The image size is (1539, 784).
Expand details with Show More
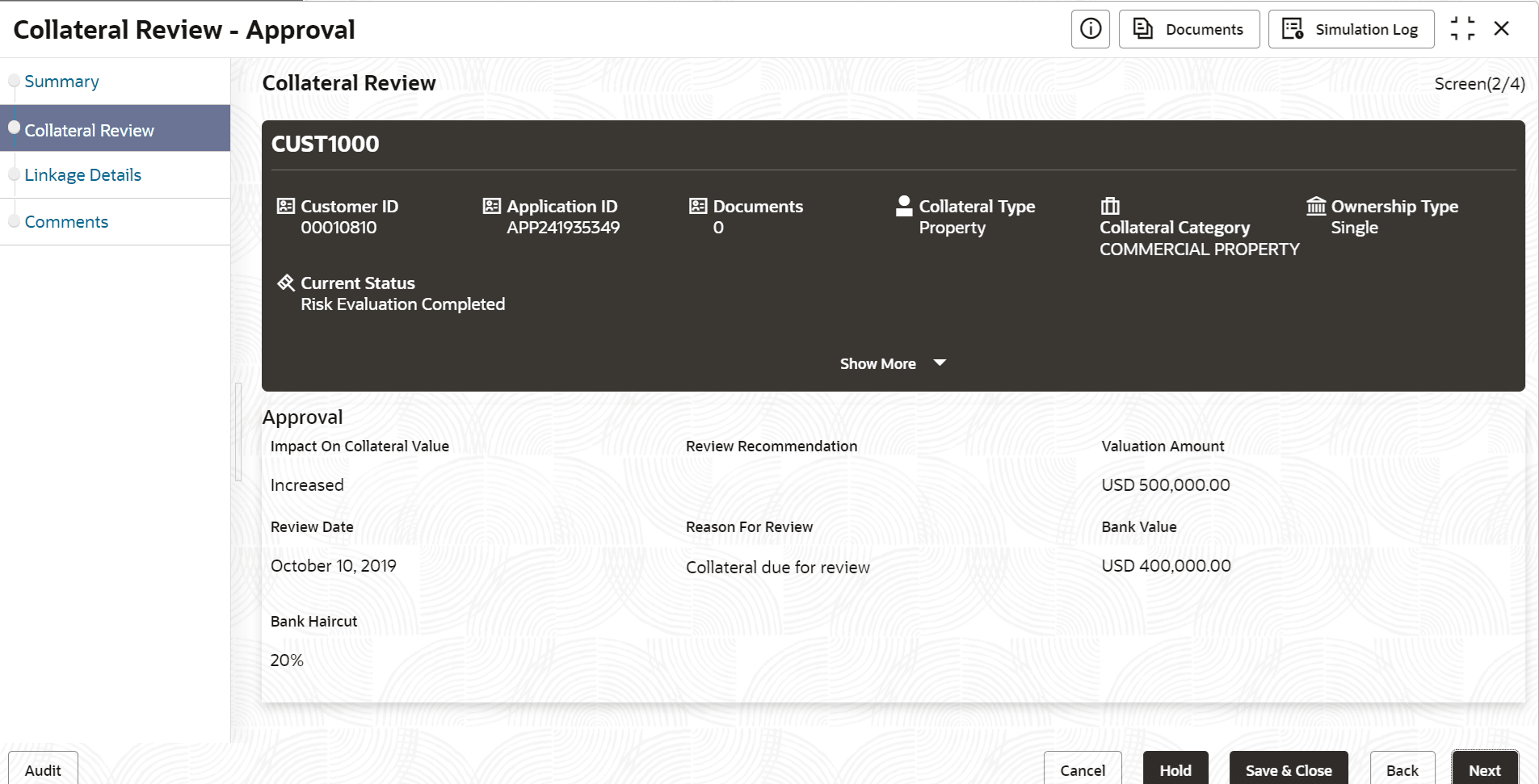[x=878, y=364]
